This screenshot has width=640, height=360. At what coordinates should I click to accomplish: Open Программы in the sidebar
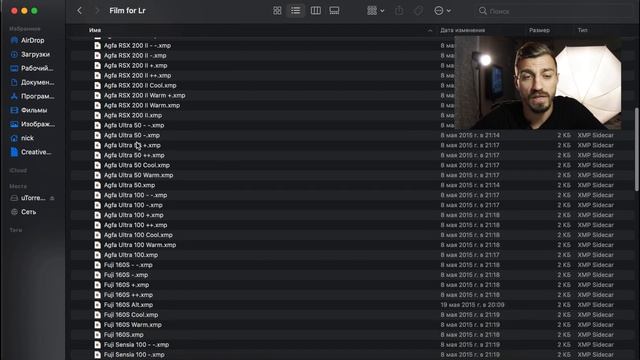click(33, 96)
